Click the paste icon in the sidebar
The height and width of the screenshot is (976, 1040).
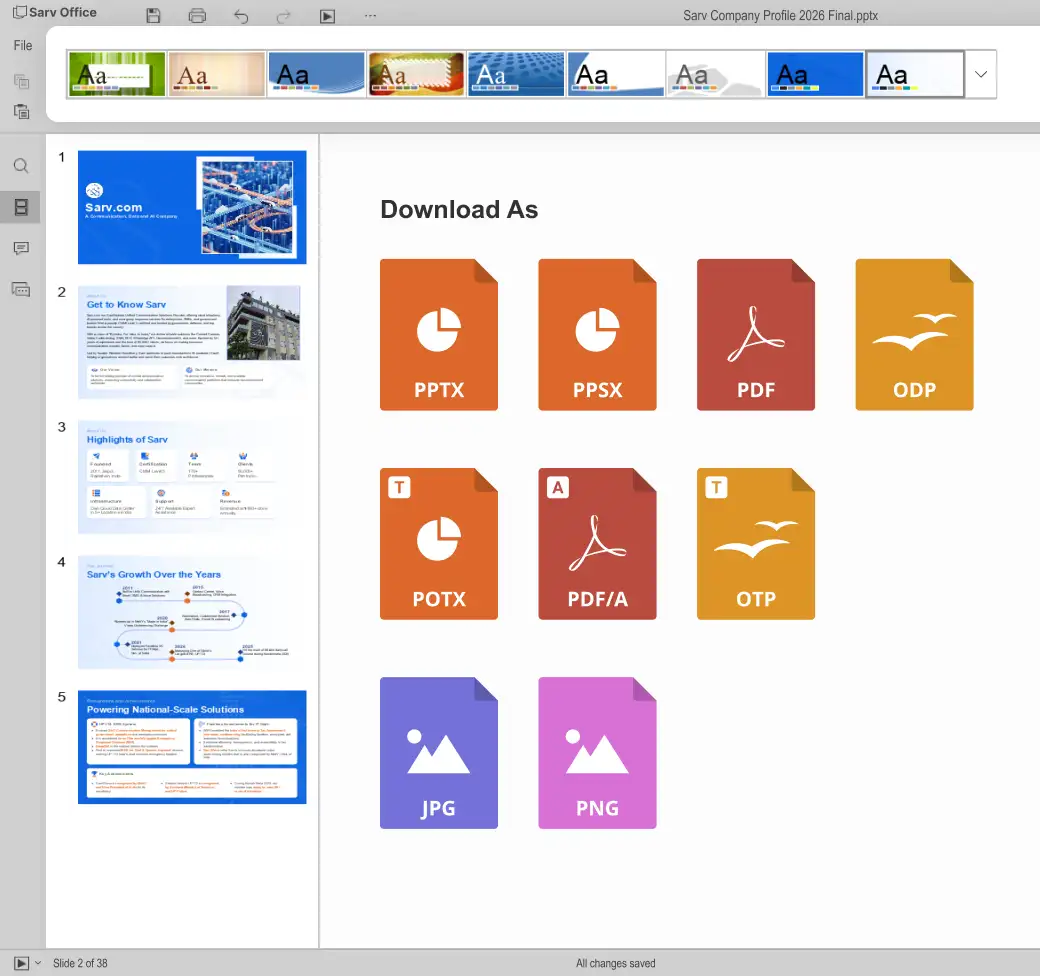click(20, 111)
